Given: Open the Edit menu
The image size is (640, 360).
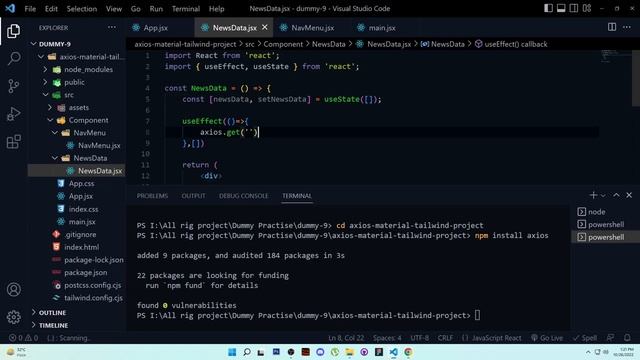Looking at the screenshot, I should click(51, 9).
